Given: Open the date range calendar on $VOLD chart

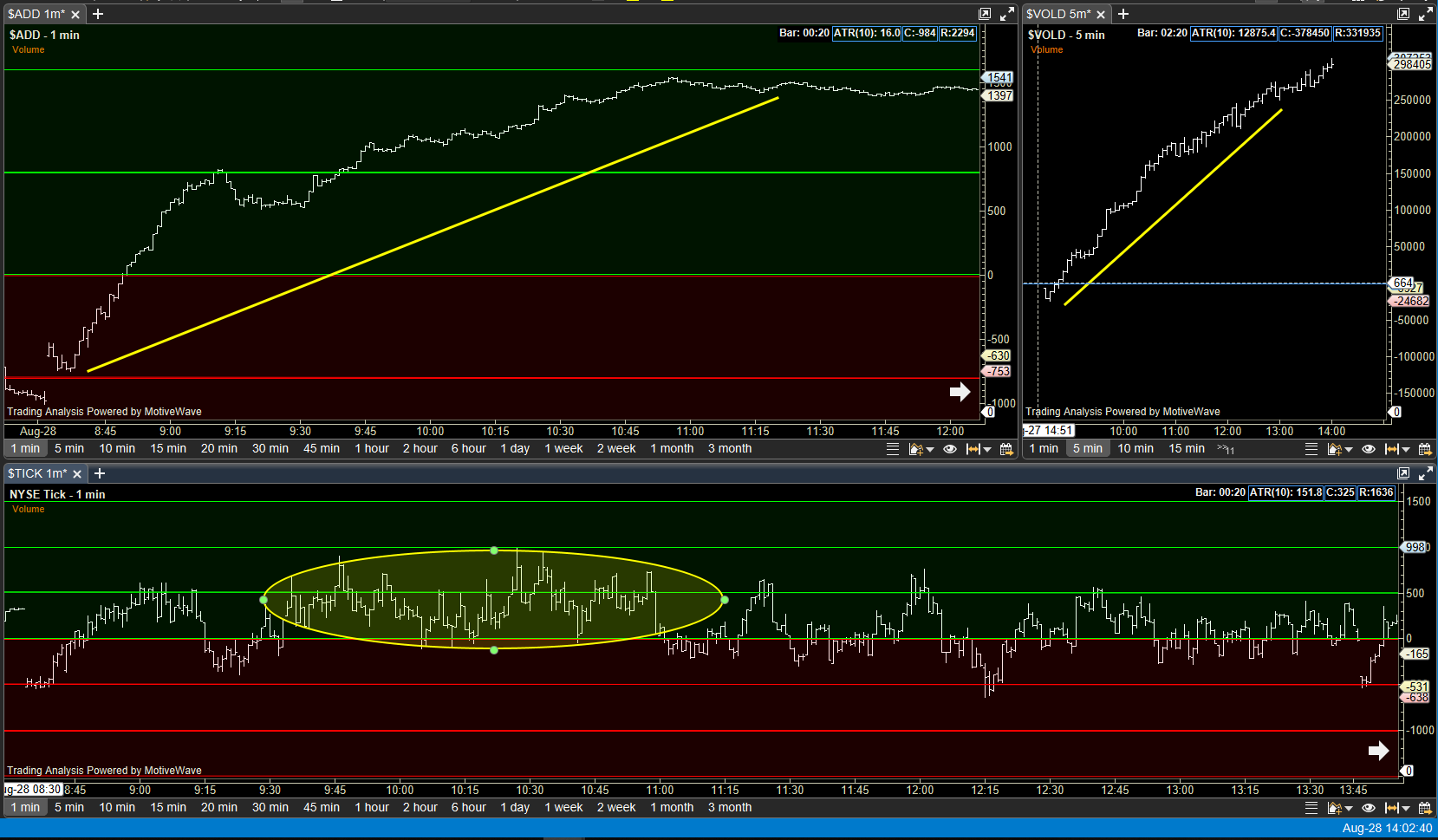Looking at the screenshot, I should click(x=1425, y=449).
